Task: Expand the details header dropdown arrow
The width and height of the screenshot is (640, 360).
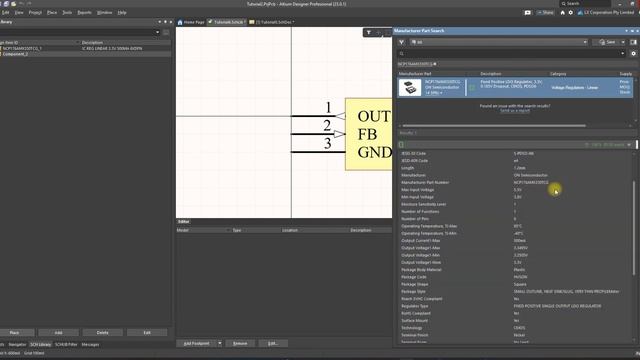Action: click(629, 144)
